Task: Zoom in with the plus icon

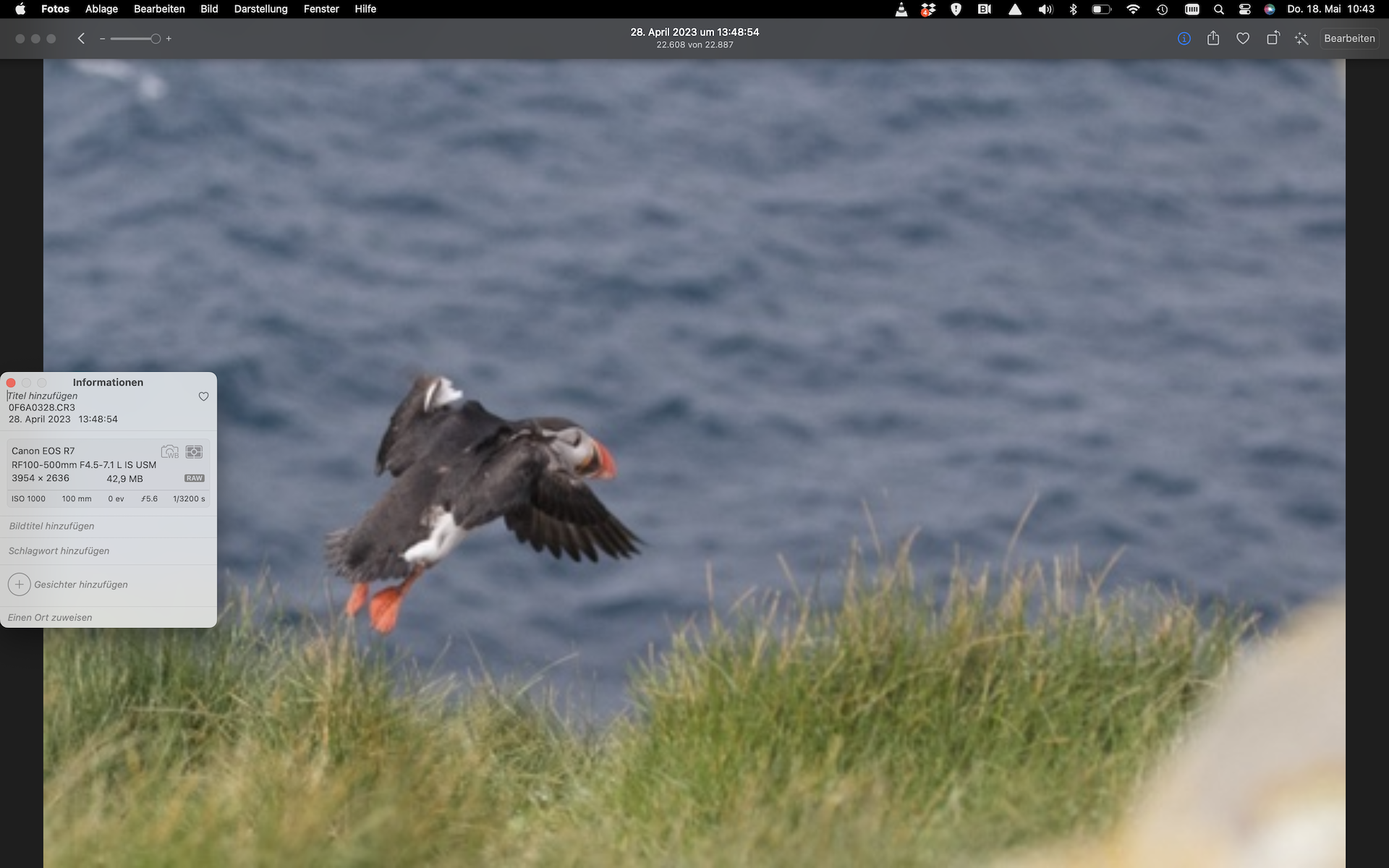Action: pyautogui.click(x=169, y=39)
